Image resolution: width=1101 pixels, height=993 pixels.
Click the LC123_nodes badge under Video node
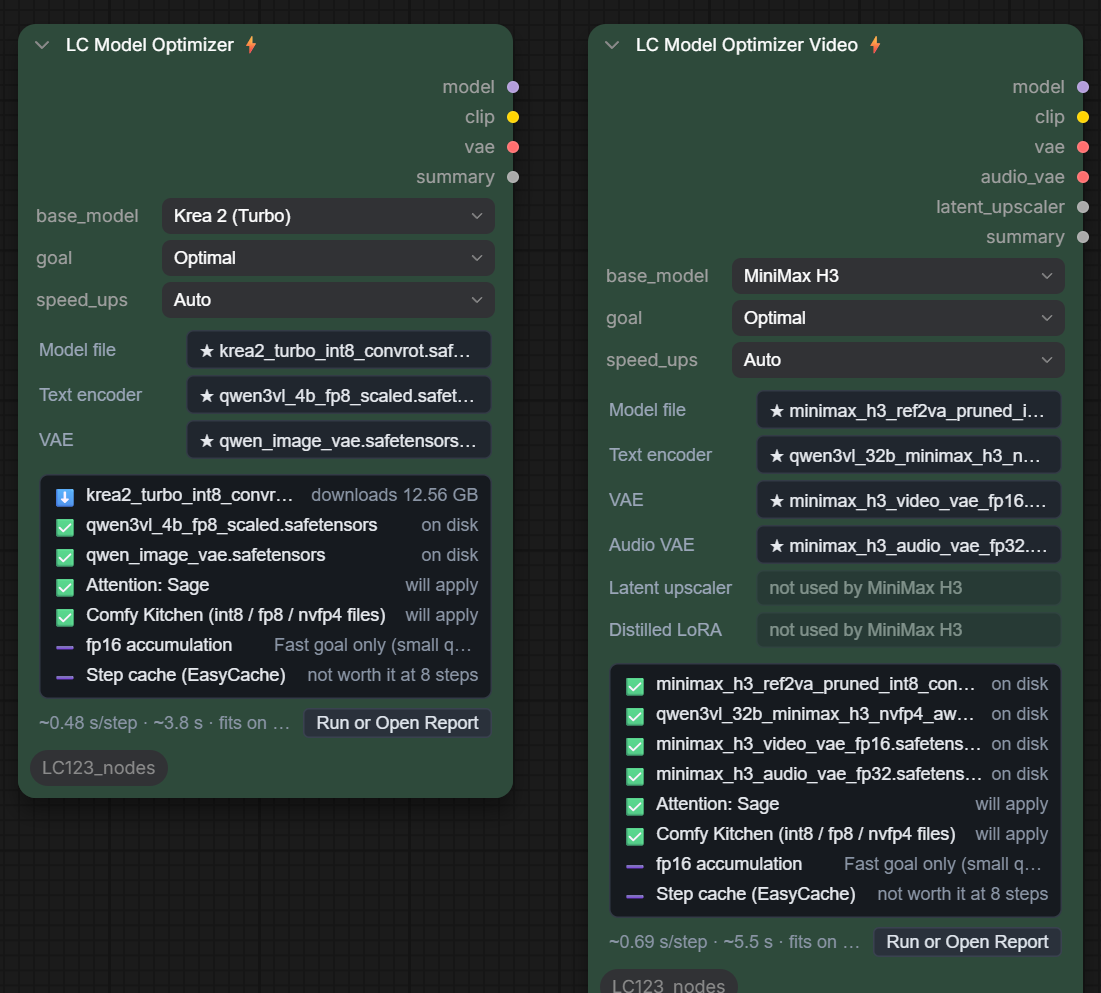point(668,983)
